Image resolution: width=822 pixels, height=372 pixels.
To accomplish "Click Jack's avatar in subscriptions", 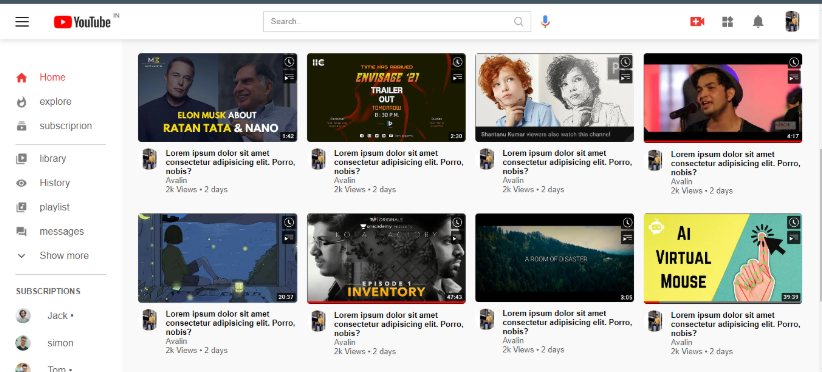I will pyautogui.click(x=23, y=315).
